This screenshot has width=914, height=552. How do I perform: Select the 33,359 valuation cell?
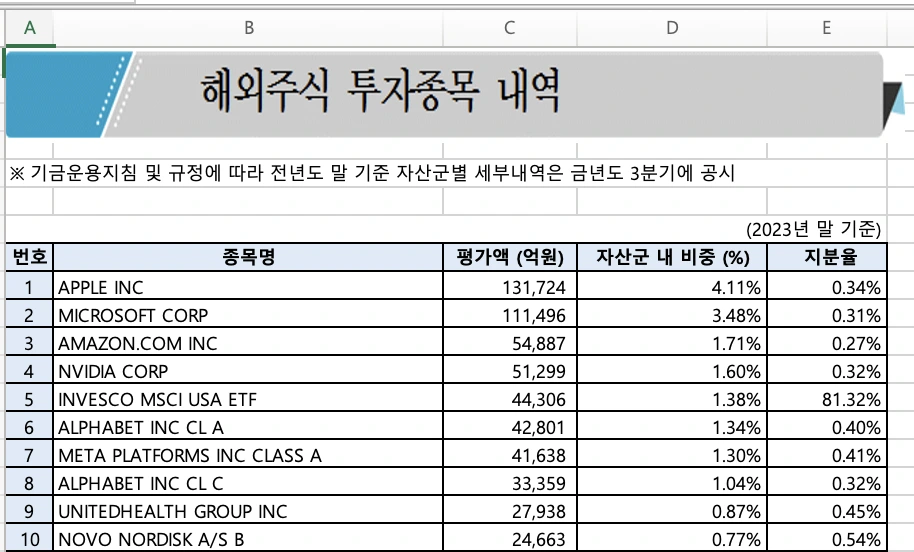509,481
